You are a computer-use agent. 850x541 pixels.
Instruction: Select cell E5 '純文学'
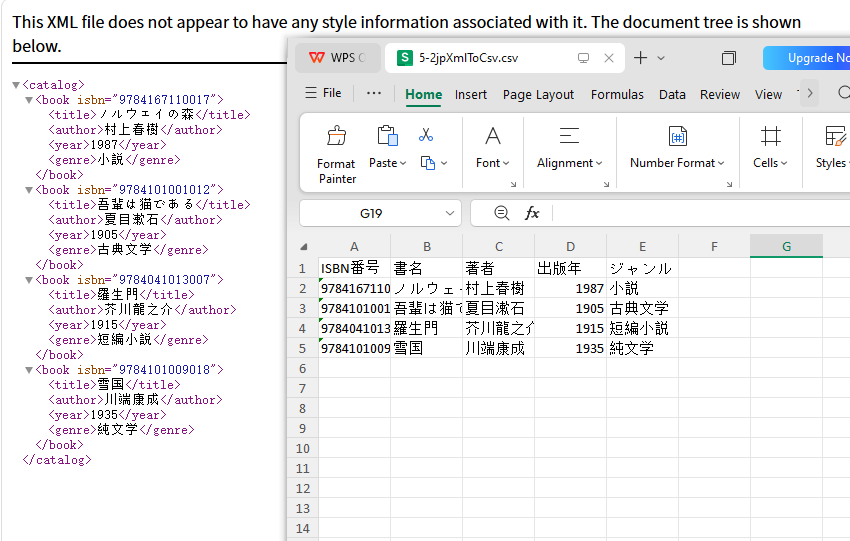pos(642,348)
